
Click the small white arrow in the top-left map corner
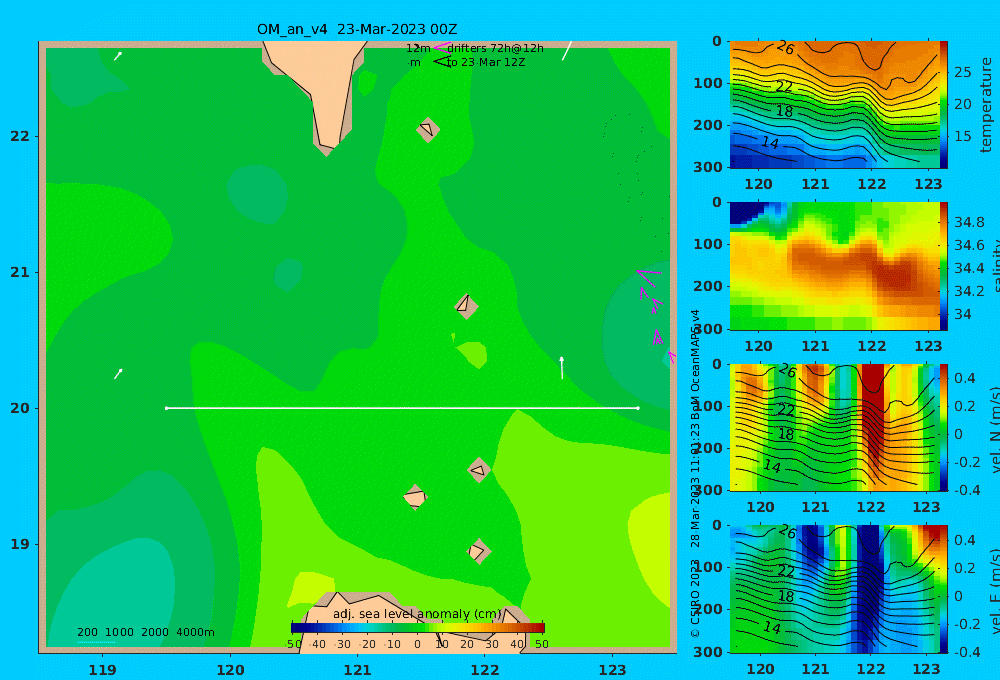click(118, 56)
